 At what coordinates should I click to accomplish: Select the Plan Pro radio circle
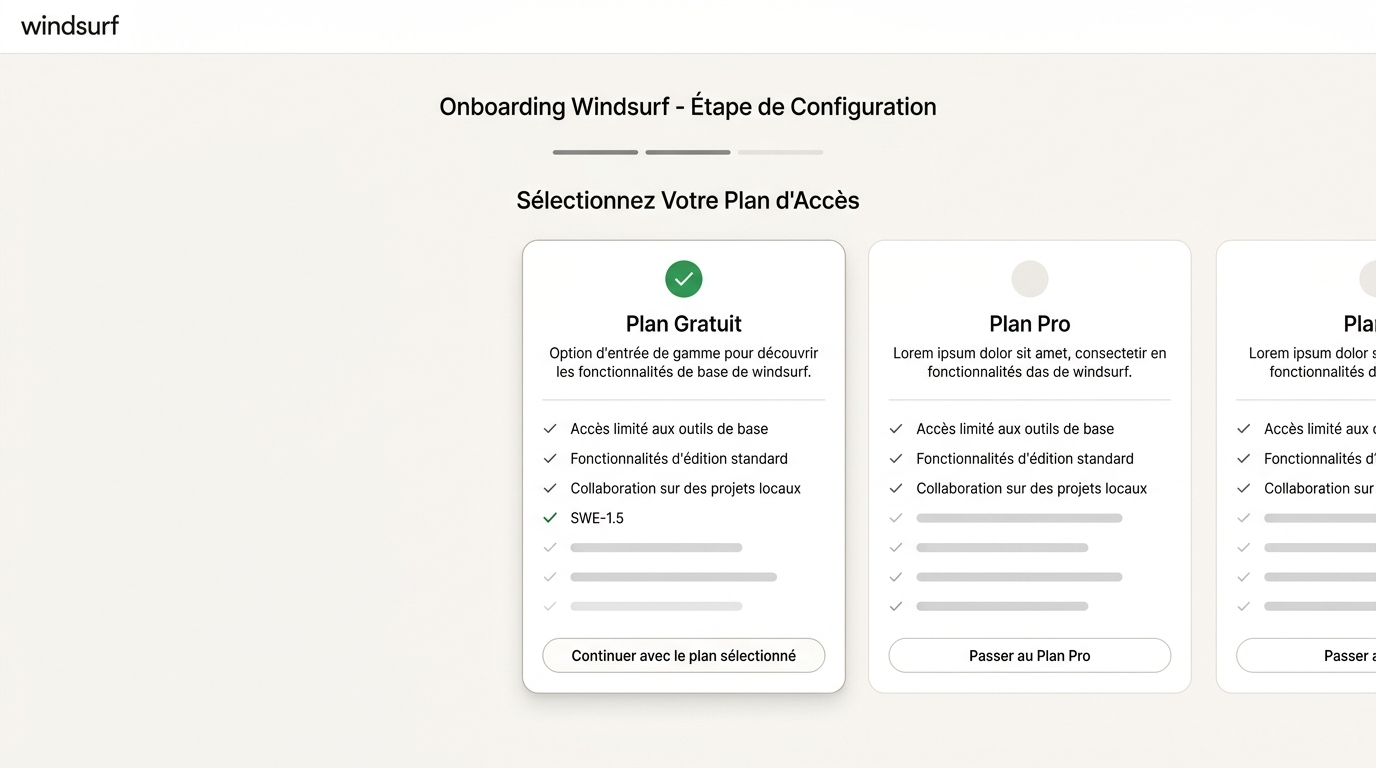1030,279
